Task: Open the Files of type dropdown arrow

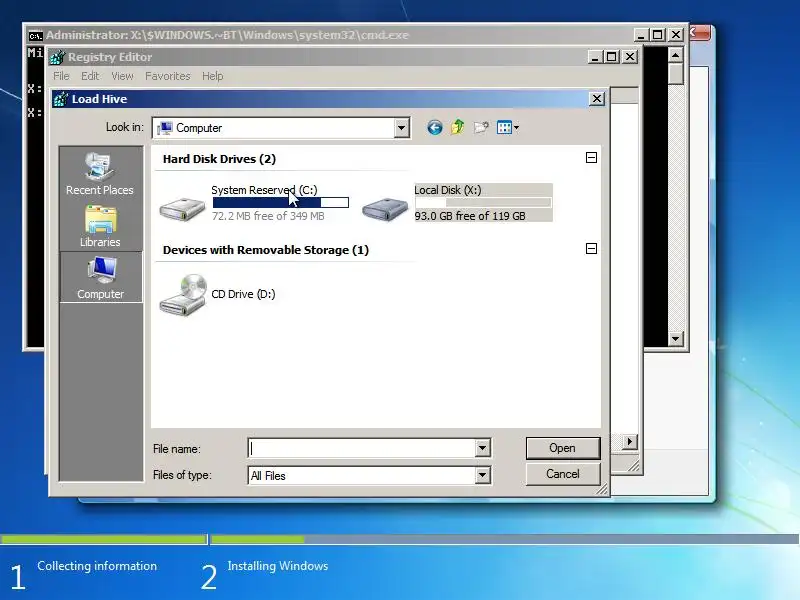Action: click(482, 476)
